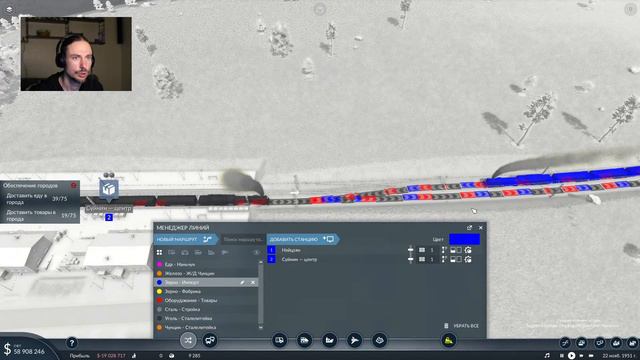Screen dimensions: 640x360
Task: Click the small toggle icon right of line filters
Action: 256,253
